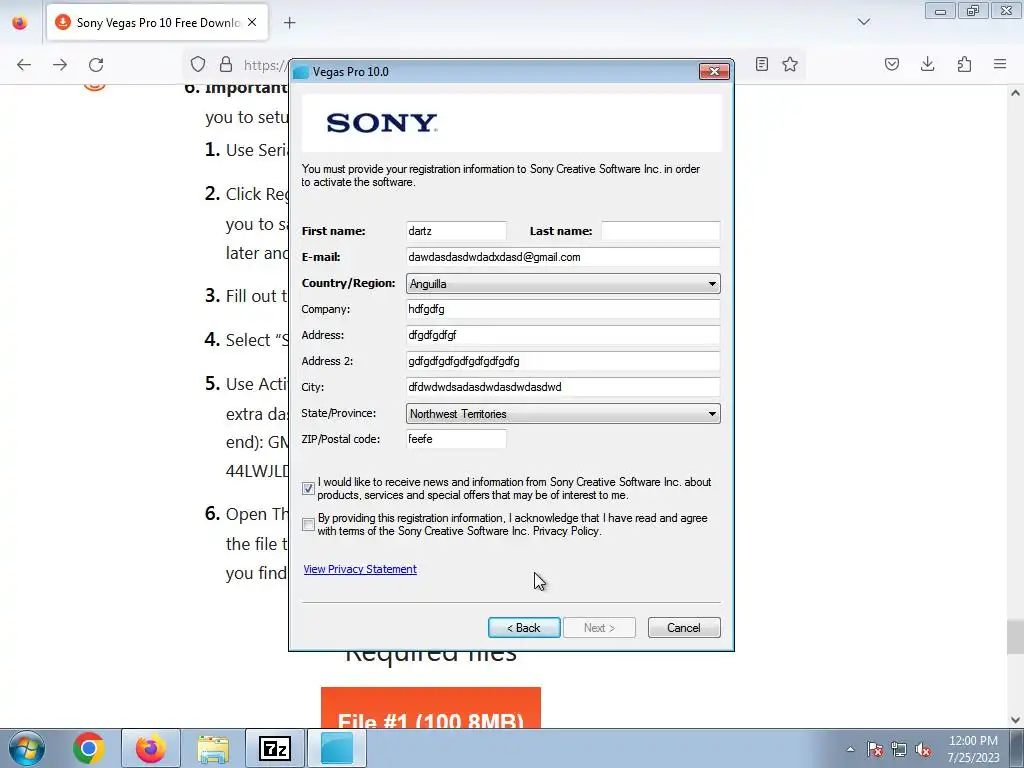Viewport: 1024px width, 768px height.
Task: Open tracking protection shield icon
Action: click(x=198, y=64)
